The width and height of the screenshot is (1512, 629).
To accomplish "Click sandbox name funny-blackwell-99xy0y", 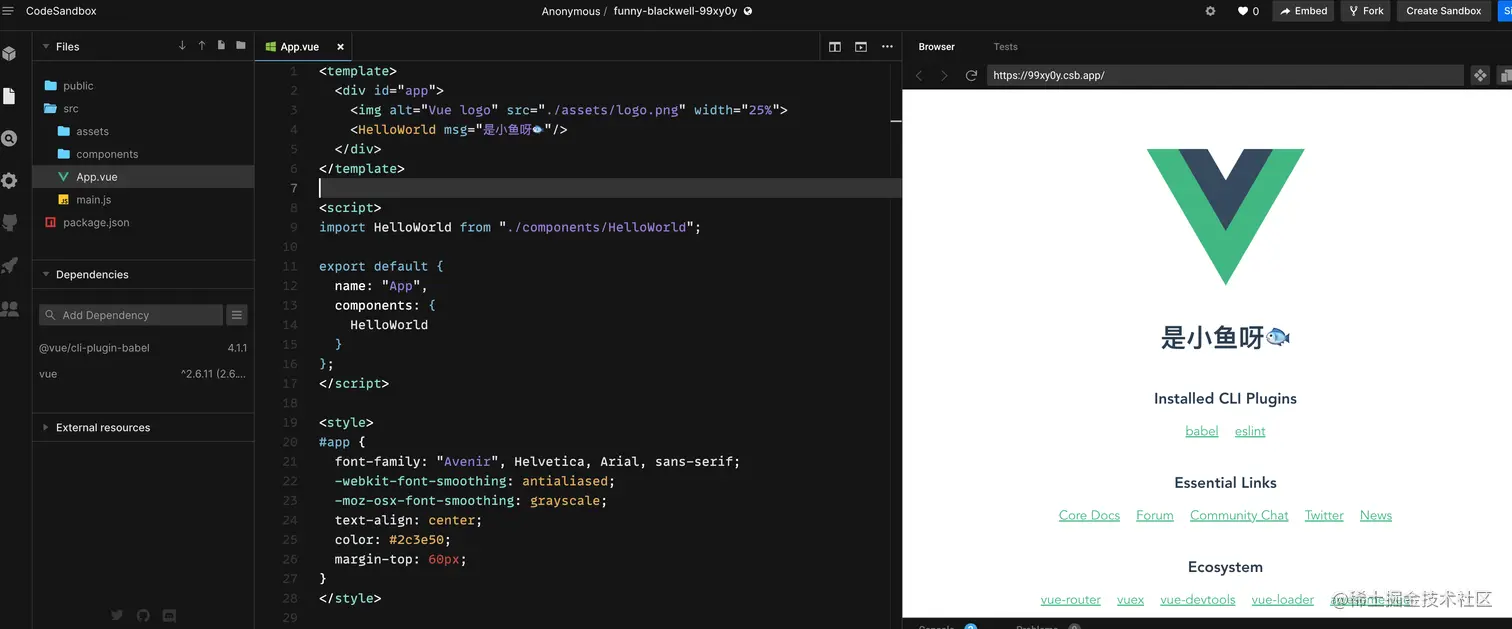I will [x=675, y=11].
